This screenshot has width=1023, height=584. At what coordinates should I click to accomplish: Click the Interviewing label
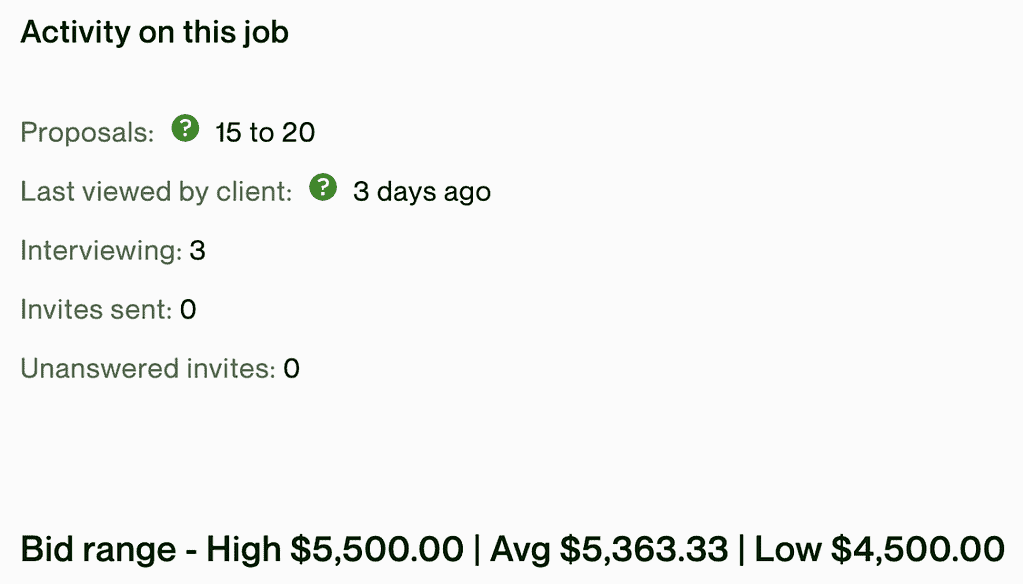point(102,251)
